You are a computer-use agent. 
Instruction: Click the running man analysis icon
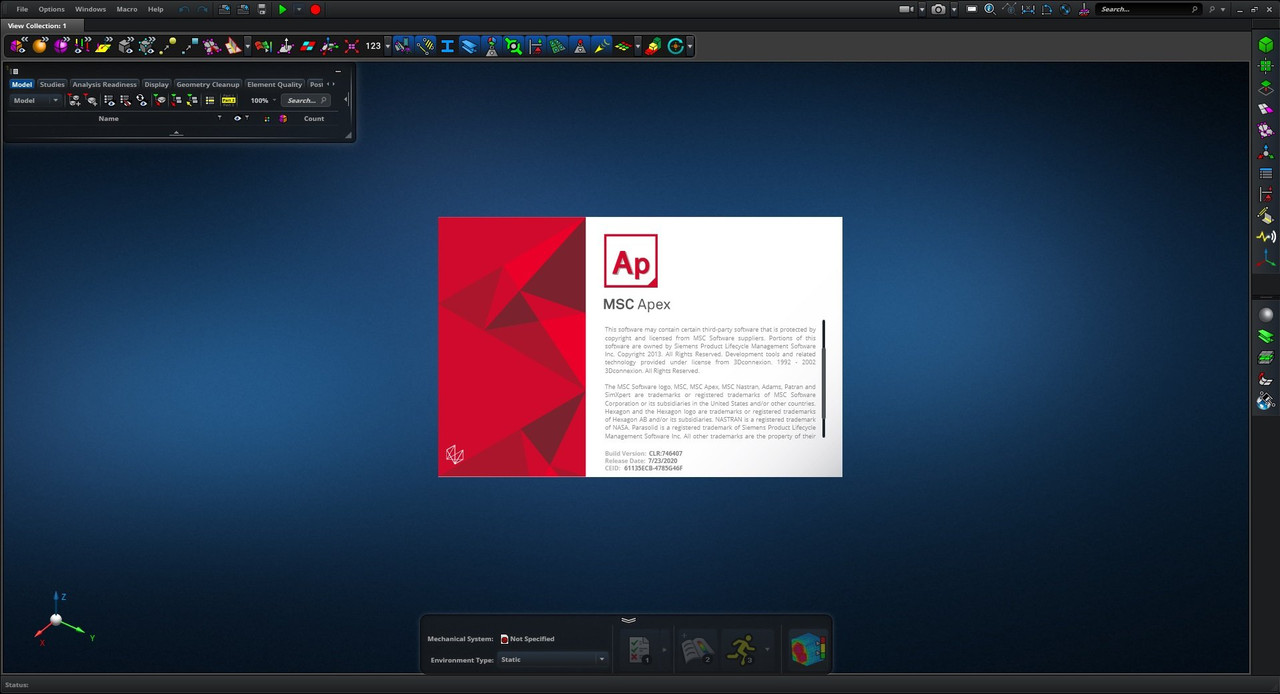[x=741, y=649]
